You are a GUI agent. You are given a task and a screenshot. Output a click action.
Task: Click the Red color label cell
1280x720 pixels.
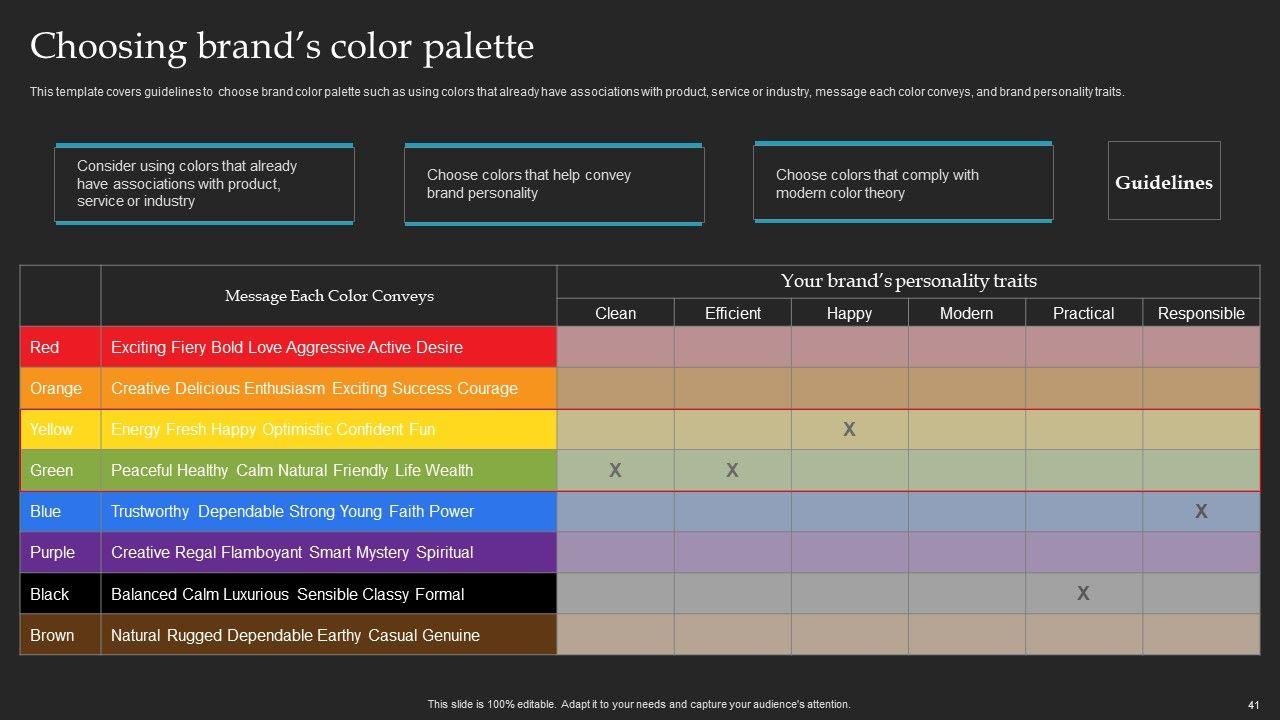tap(60, 347)
